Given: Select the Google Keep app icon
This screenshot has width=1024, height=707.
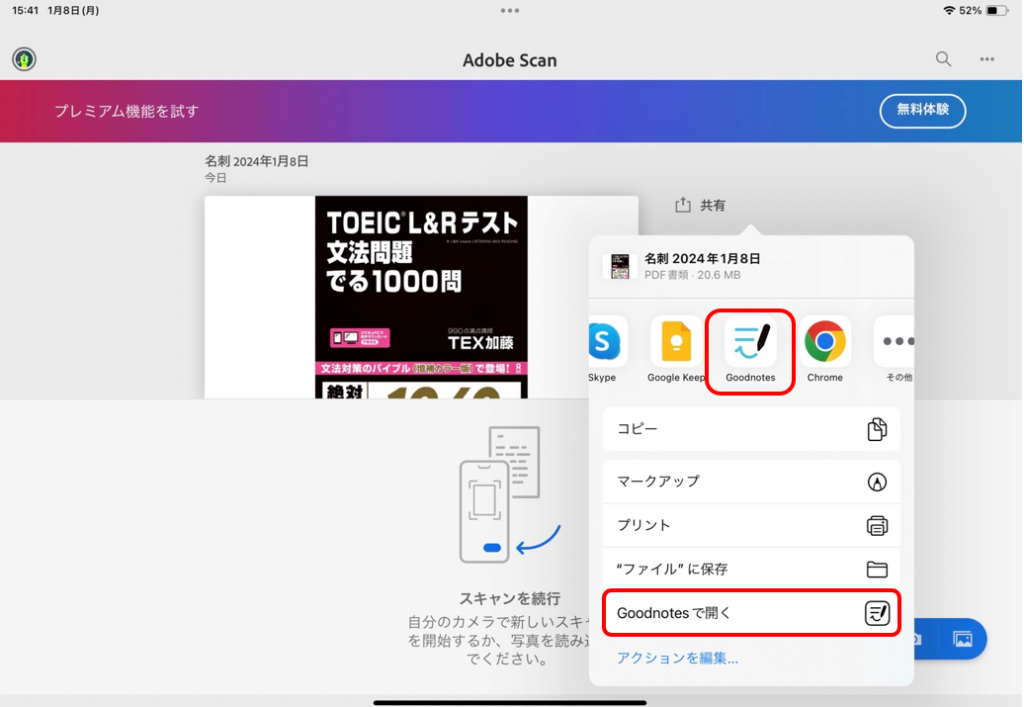Looking at the screenshot, I should point(676,341).
